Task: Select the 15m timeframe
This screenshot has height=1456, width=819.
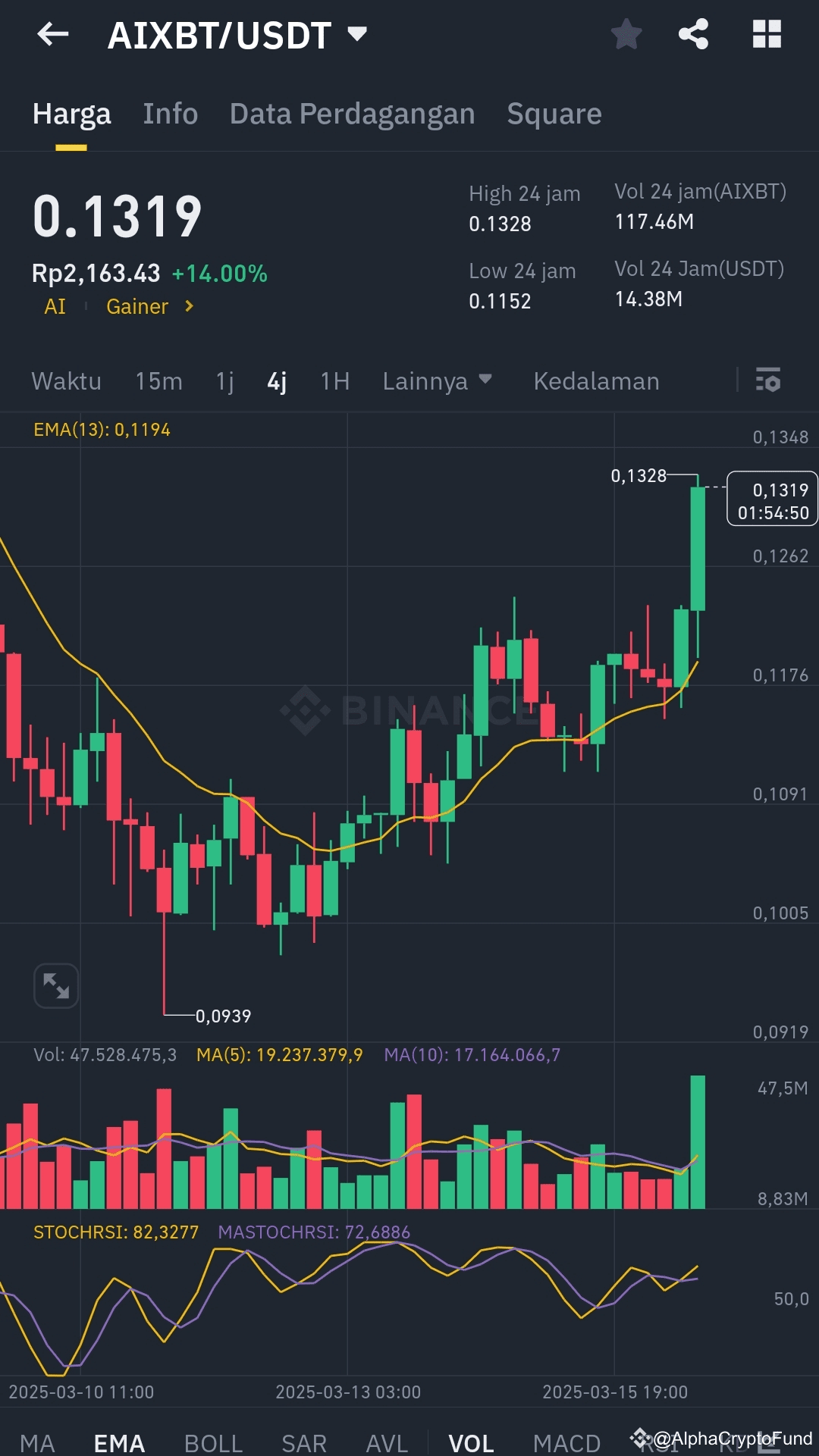Action: 159,381
